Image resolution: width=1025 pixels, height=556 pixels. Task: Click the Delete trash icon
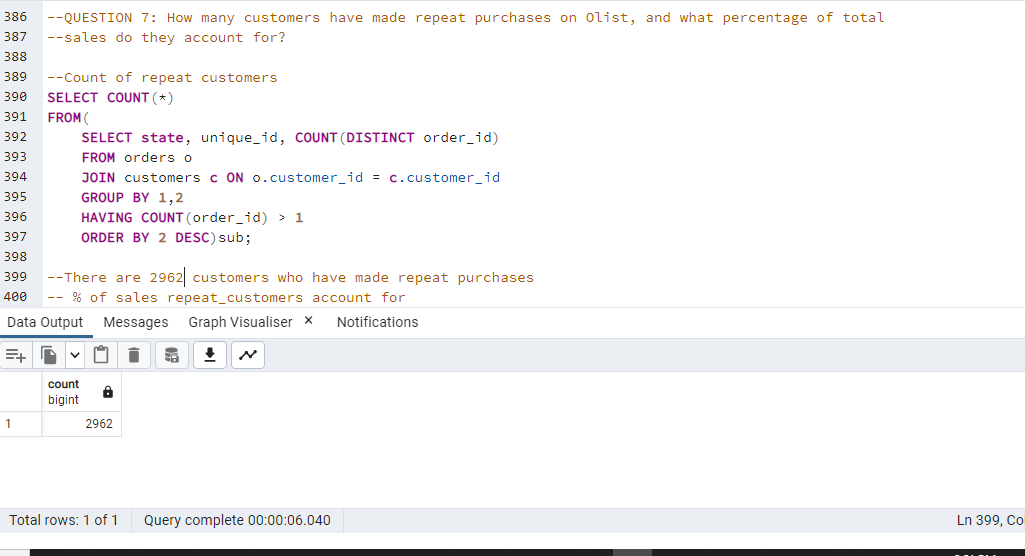tap(134, 355)
